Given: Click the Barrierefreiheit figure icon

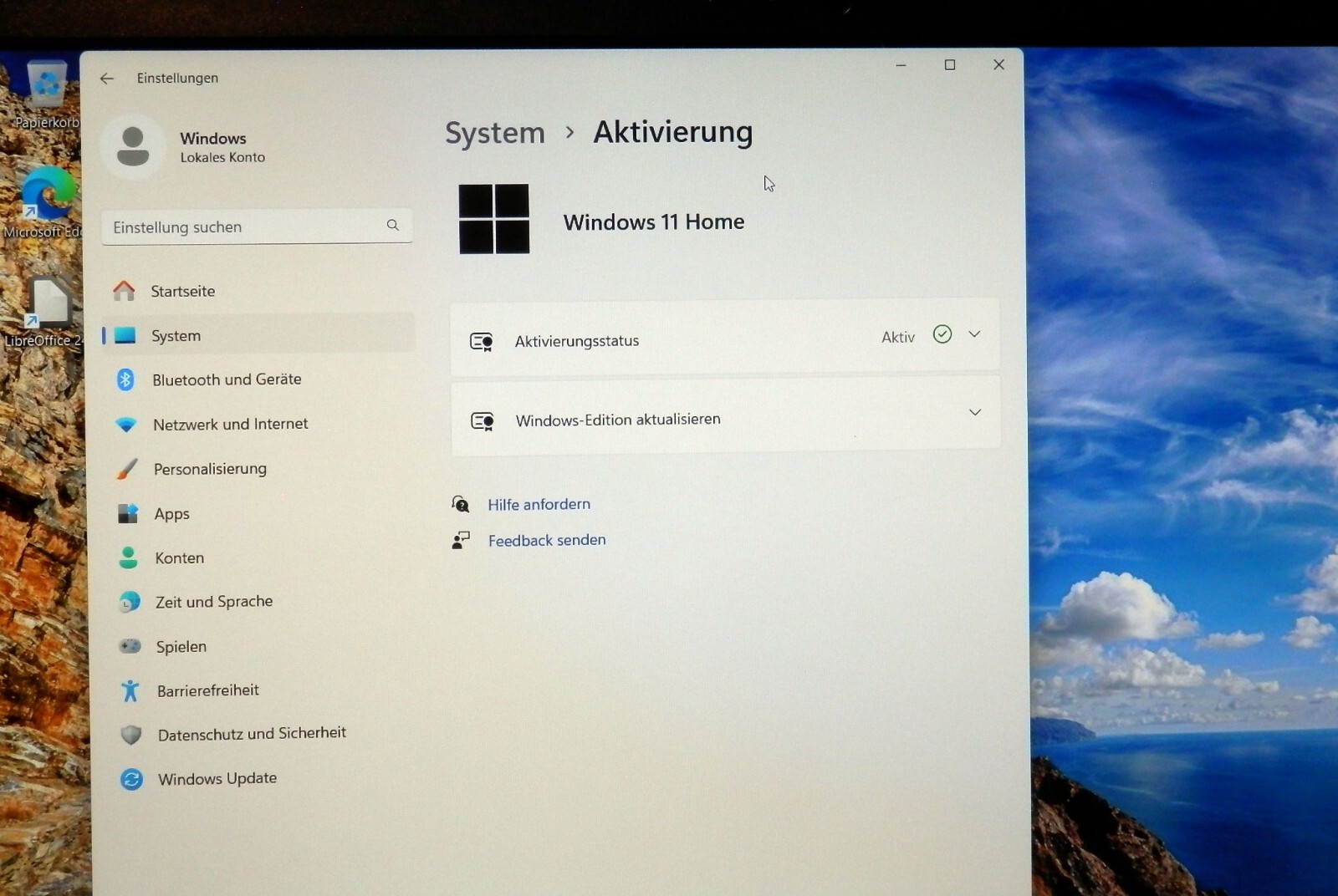Looking at the screenshot, I should tap(130, 690).
